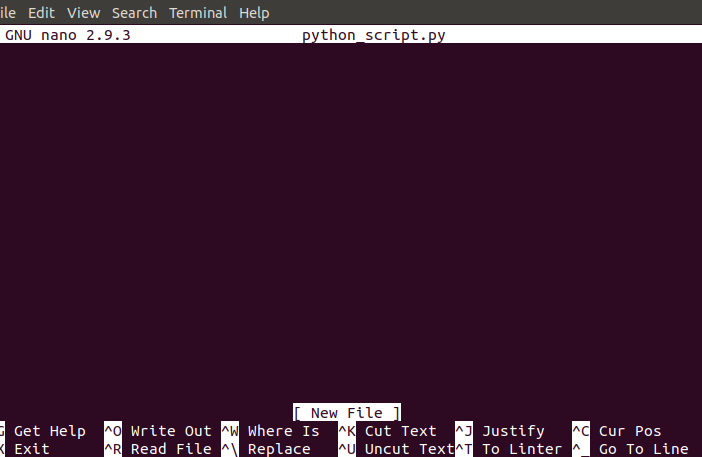Open the Help menu
The height and width of the screenshot is (457, 702).
coord(254,13)
